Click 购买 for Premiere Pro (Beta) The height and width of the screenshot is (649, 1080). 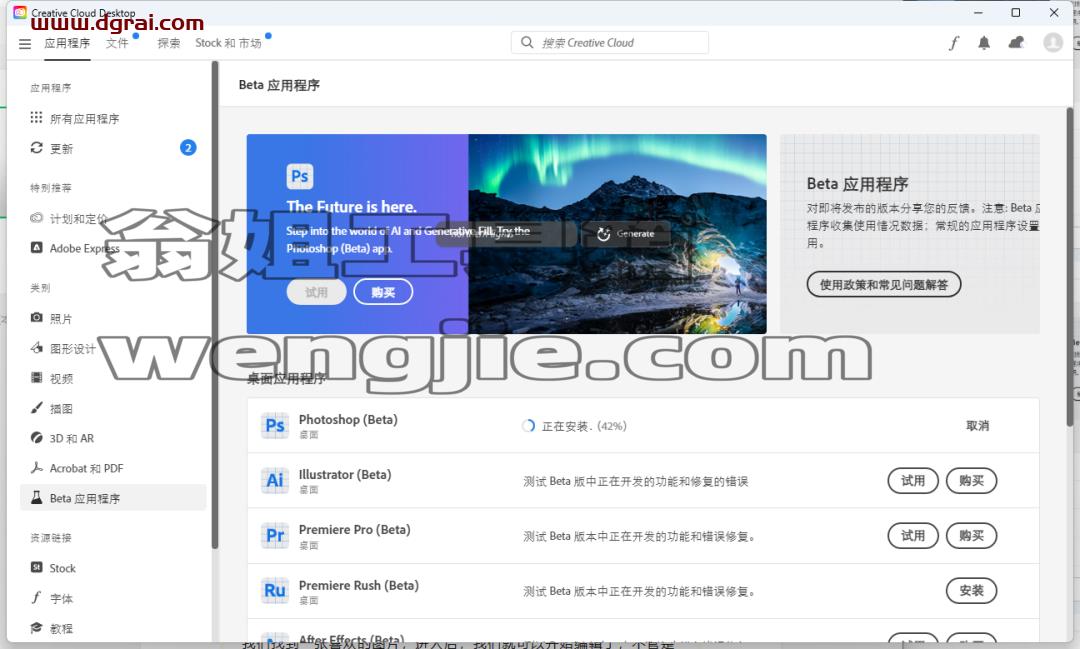(971, 535)
